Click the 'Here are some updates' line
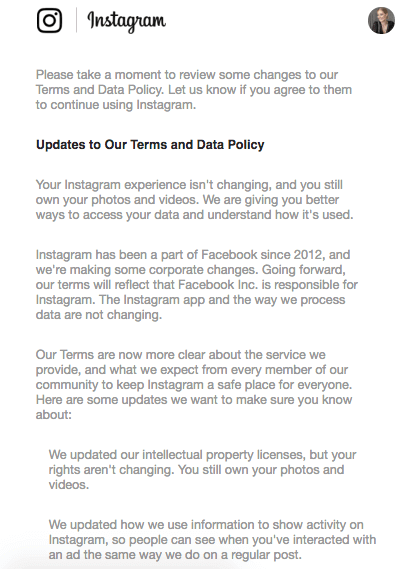This screenshot has height=569, width=420. (194, 400)
